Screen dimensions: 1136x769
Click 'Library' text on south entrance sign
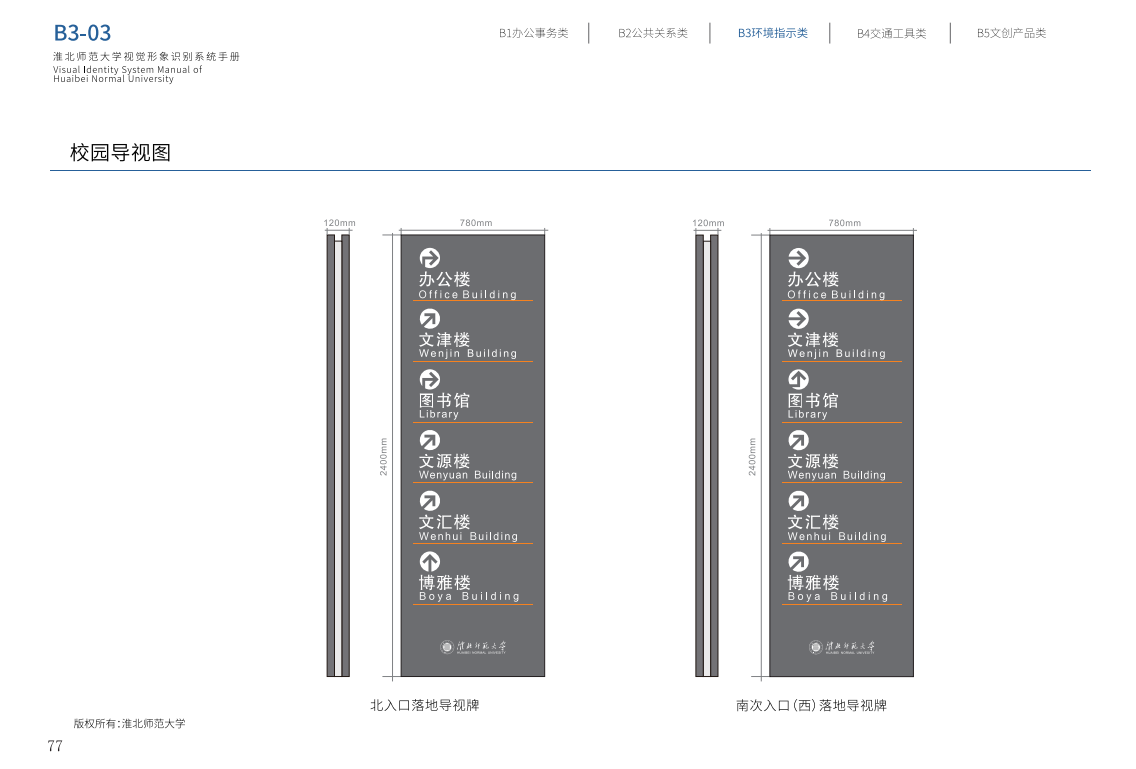pyautogui.click(x=808, y=415)
